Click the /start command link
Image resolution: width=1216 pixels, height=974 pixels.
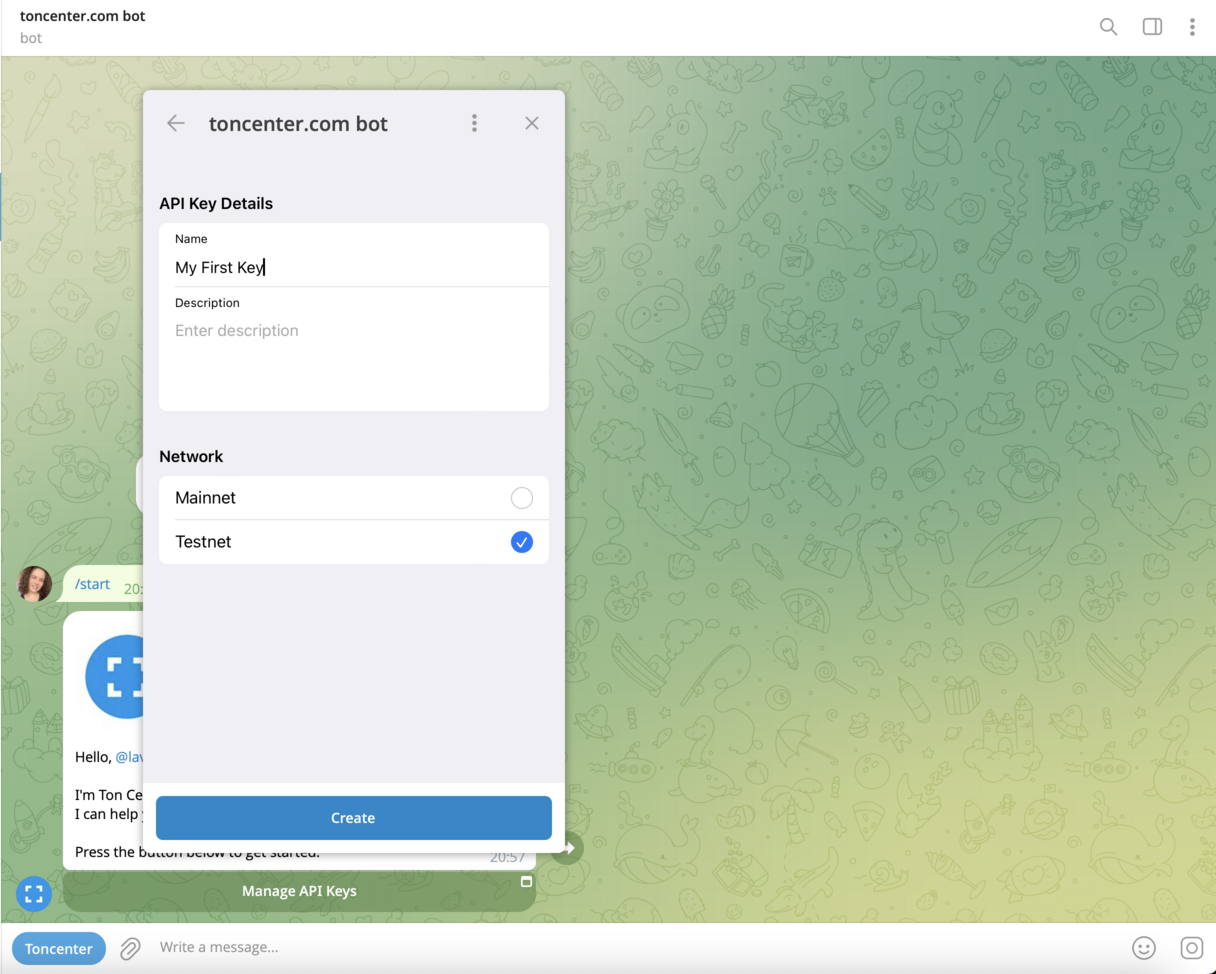(91, 584)
